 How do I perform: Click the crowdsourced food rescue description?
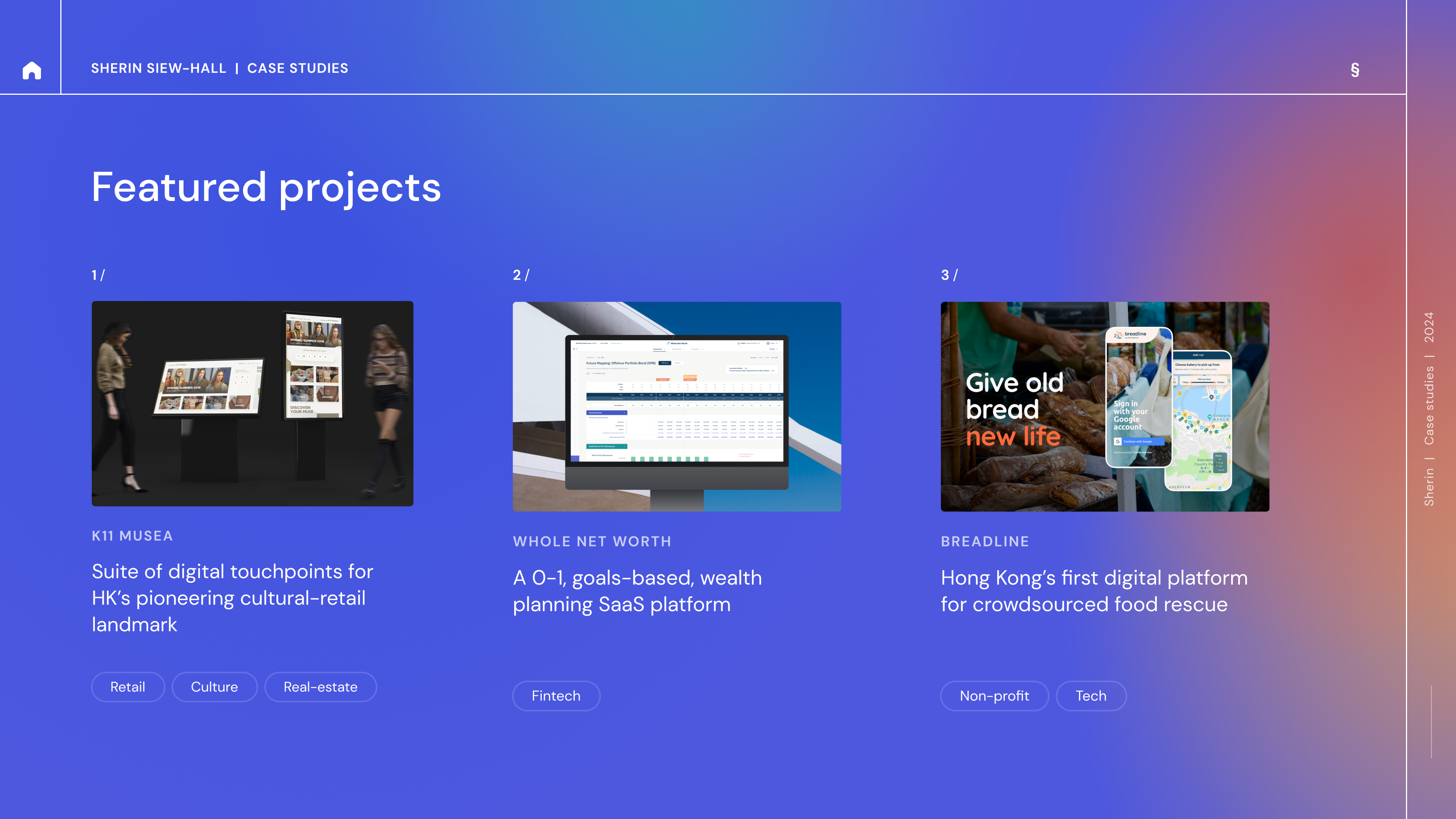1094,591
